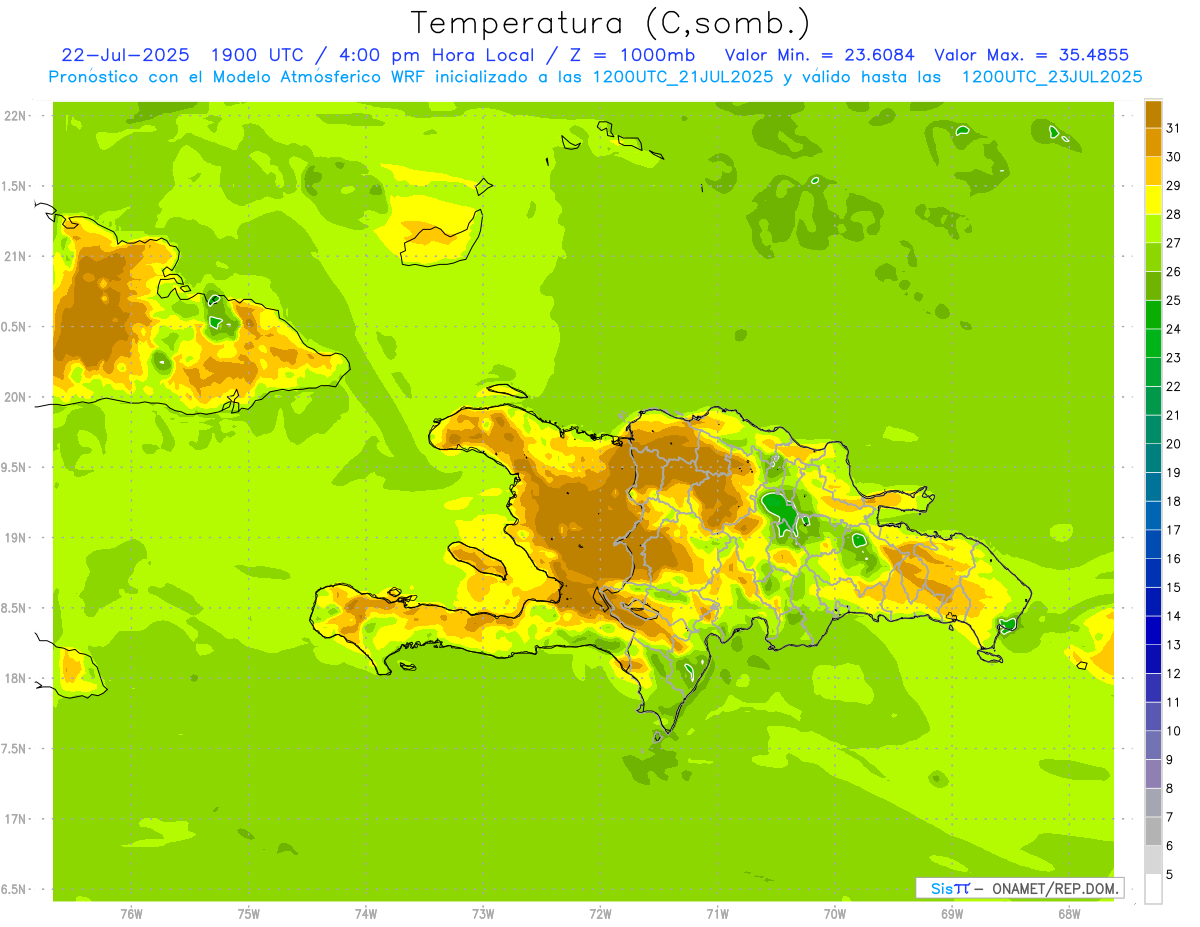Click the color scale label 12
1200x927 pixels.
1174,674
